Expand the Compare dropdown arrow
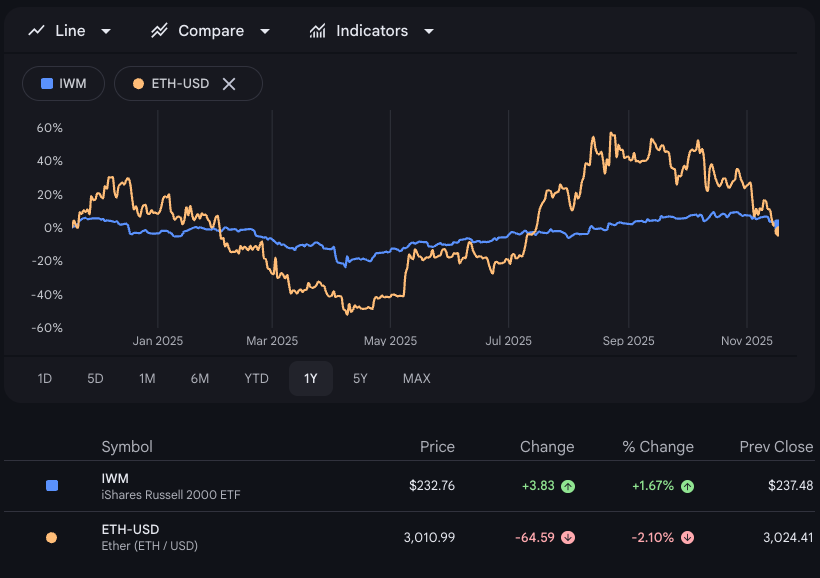This screenshot has width=820, height=578. pyautogui.click(x=265, y=31)
